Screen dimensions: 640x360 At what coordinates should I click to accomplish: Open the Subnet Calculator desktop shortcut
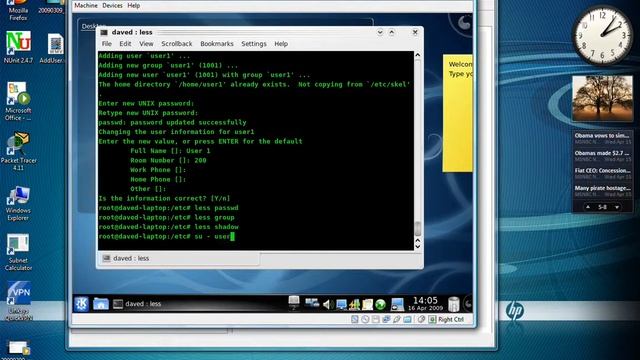[x=18, y=252]
